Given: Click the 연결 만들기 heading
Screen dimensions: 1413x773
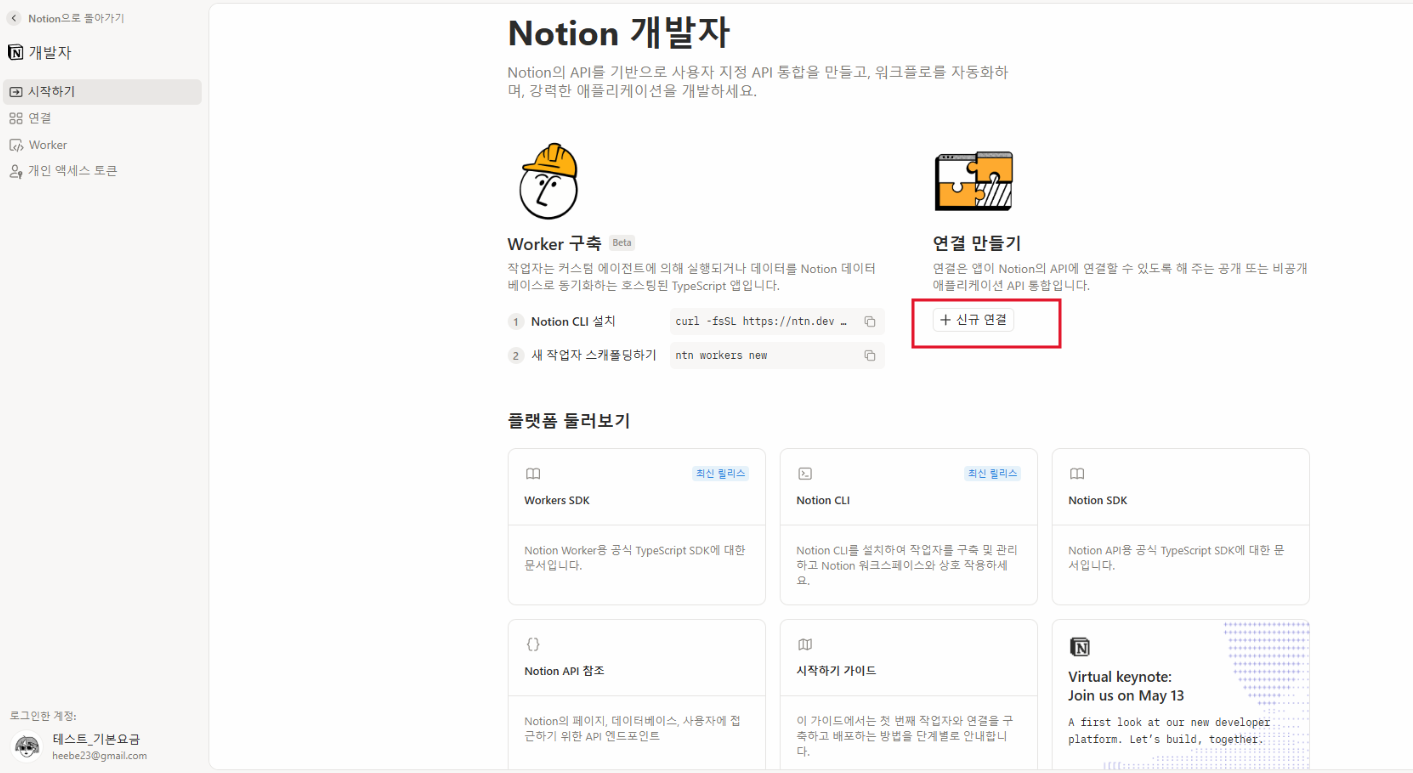Looking at the screenshot, I should 977,244.
